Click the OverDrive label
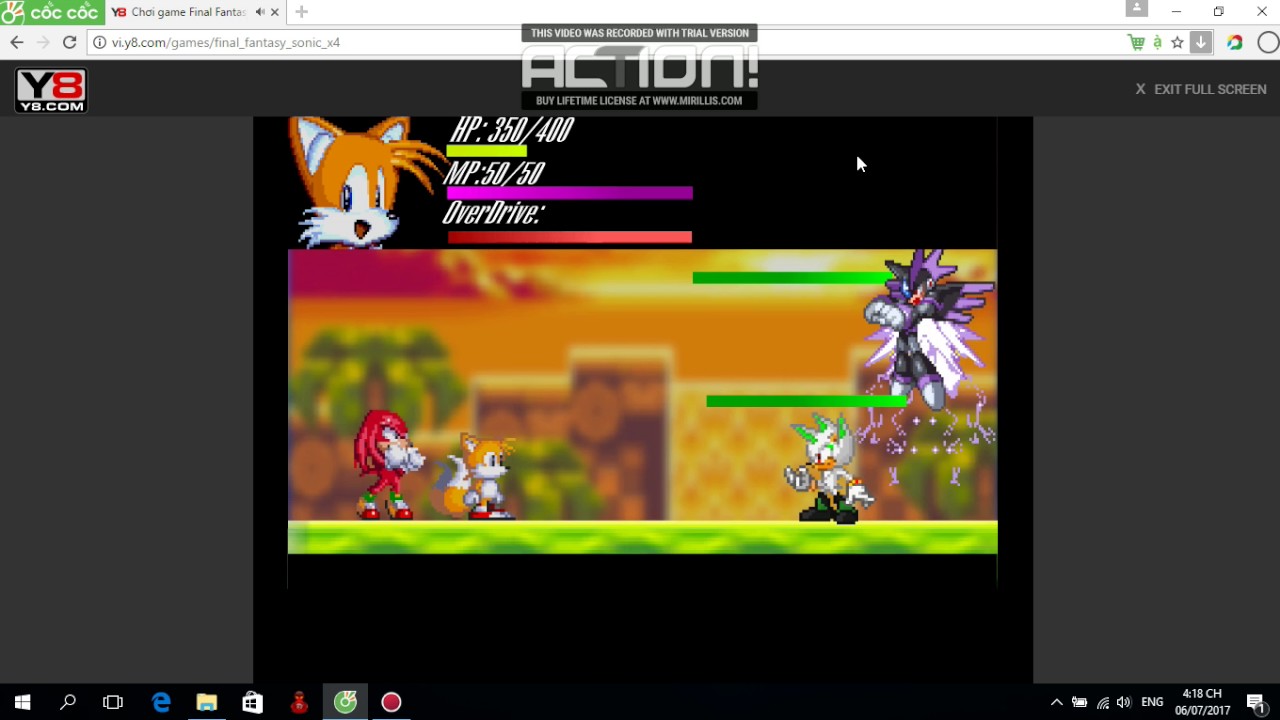The width and height of the screenshot is (1280, 720). click(x=493, y=213)
